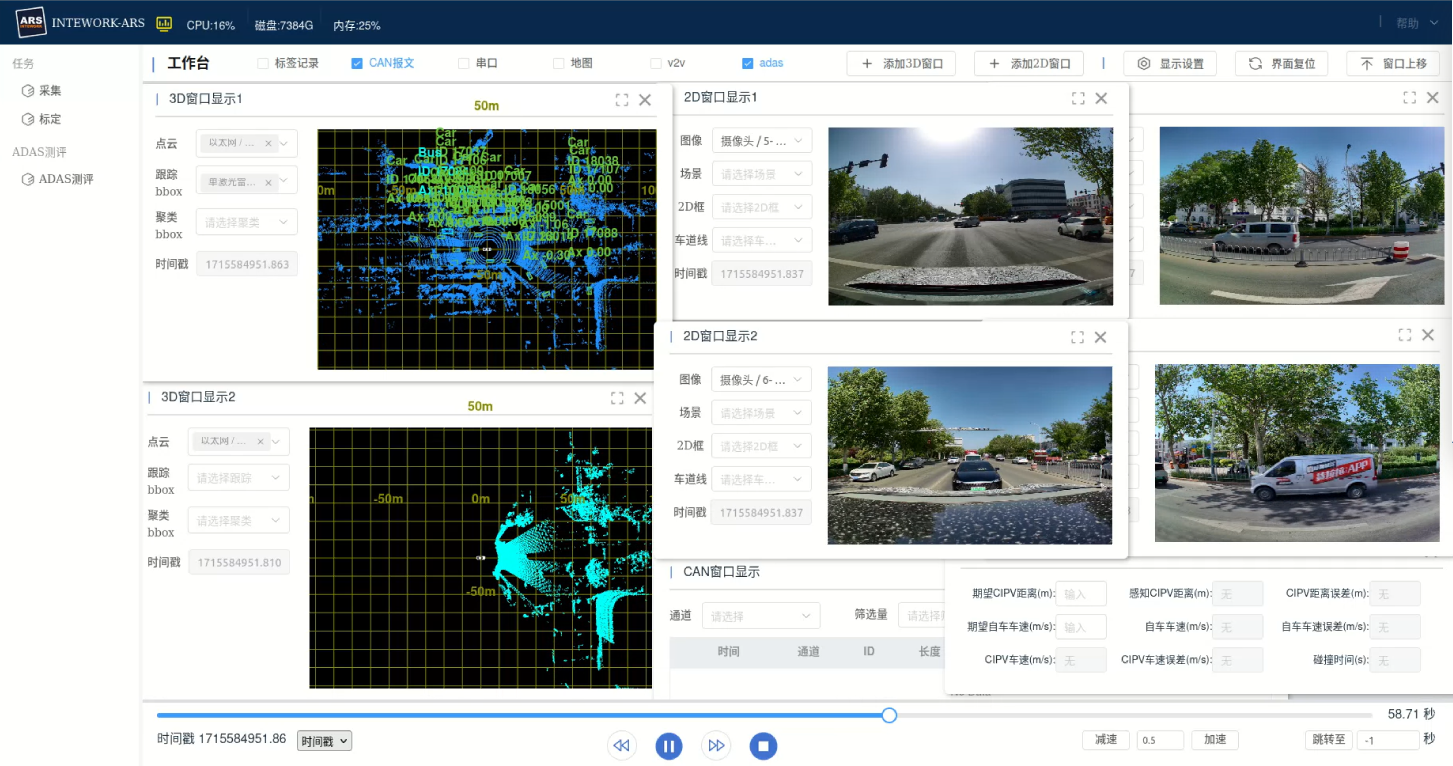Stop the playback with square icon

(x=763, y=746)
